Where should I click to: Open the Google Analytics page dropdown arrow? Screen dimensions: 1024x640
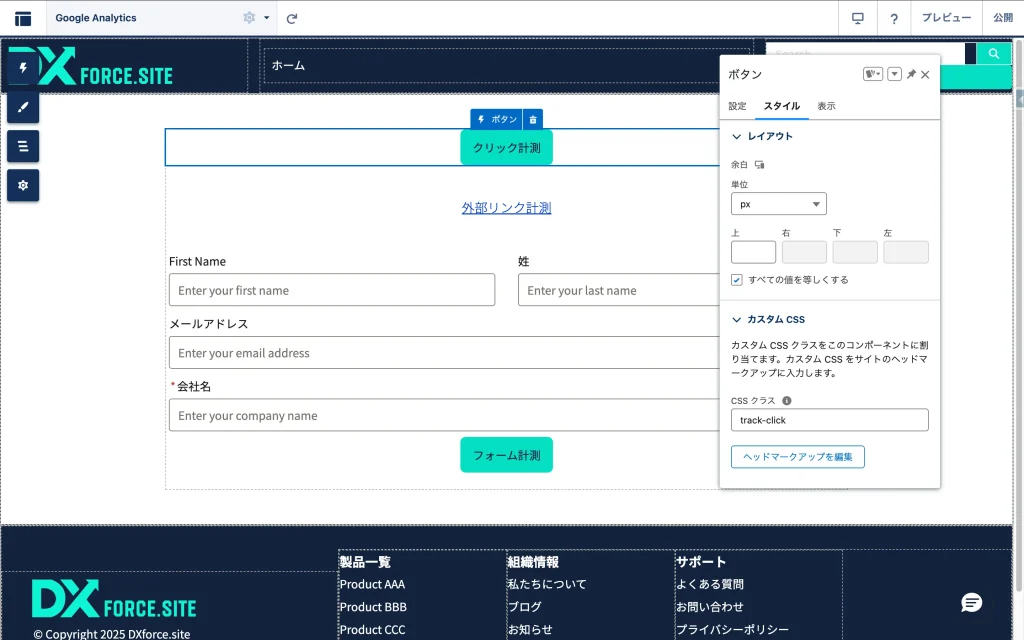point(267,18)
